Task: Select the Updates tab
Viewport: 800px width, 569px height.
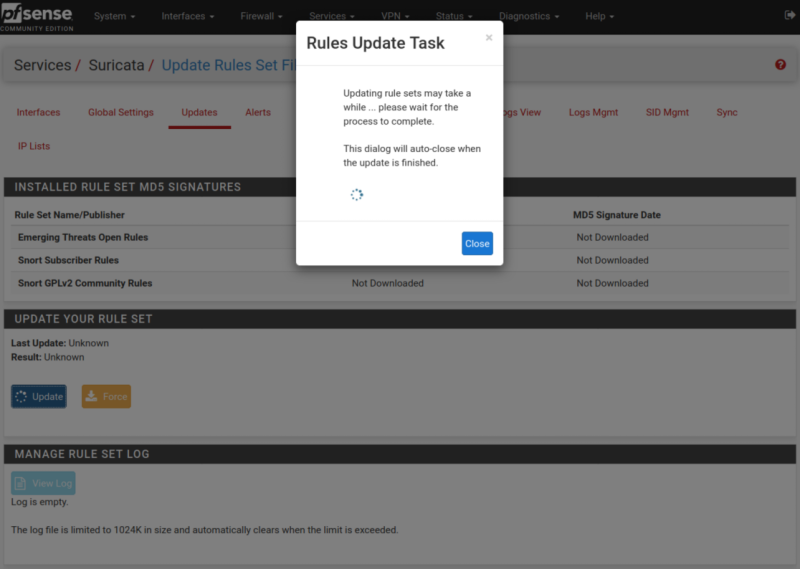Action: pos(199,112)
